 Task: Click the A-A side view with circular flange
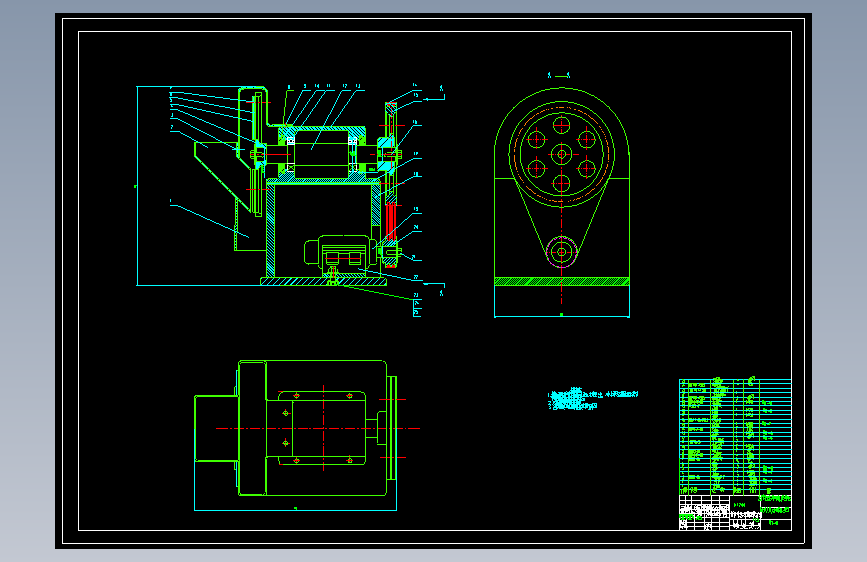tap(562, 202)
